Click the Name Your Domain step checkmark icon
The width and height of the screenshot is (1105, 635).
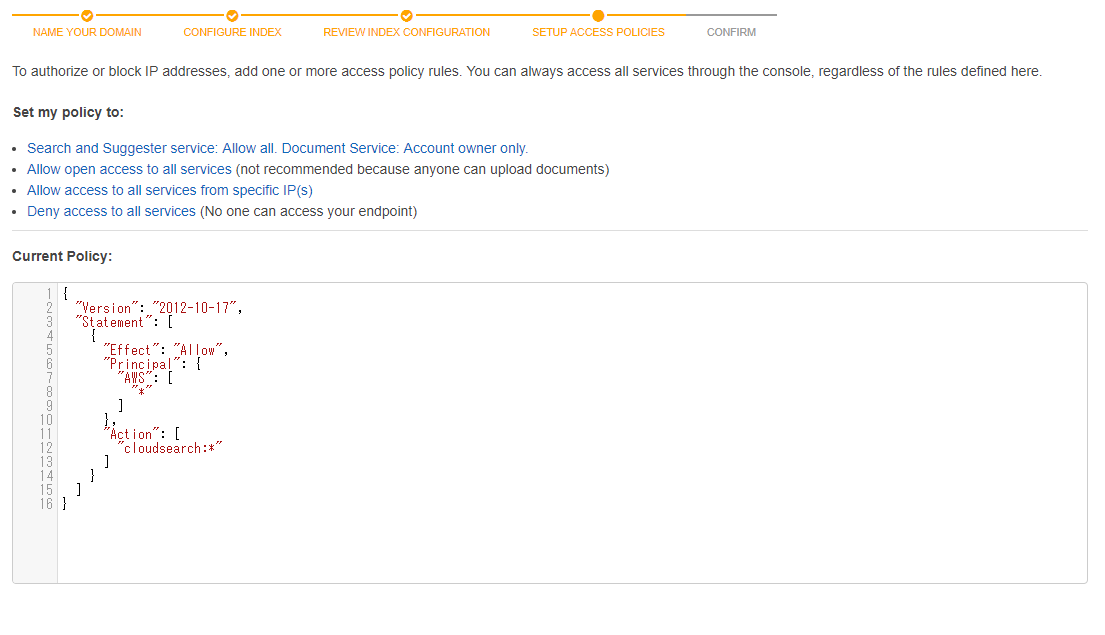click(87, 16)
